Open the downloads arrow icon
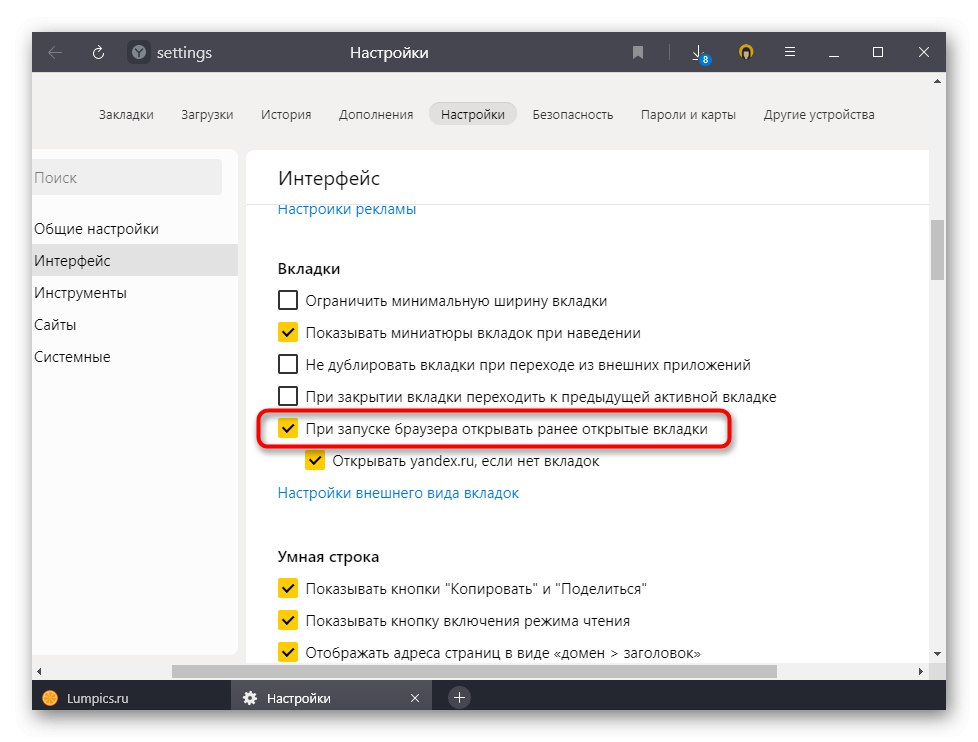This screenshot has height=742, width=978. click(x=698, y=53)
